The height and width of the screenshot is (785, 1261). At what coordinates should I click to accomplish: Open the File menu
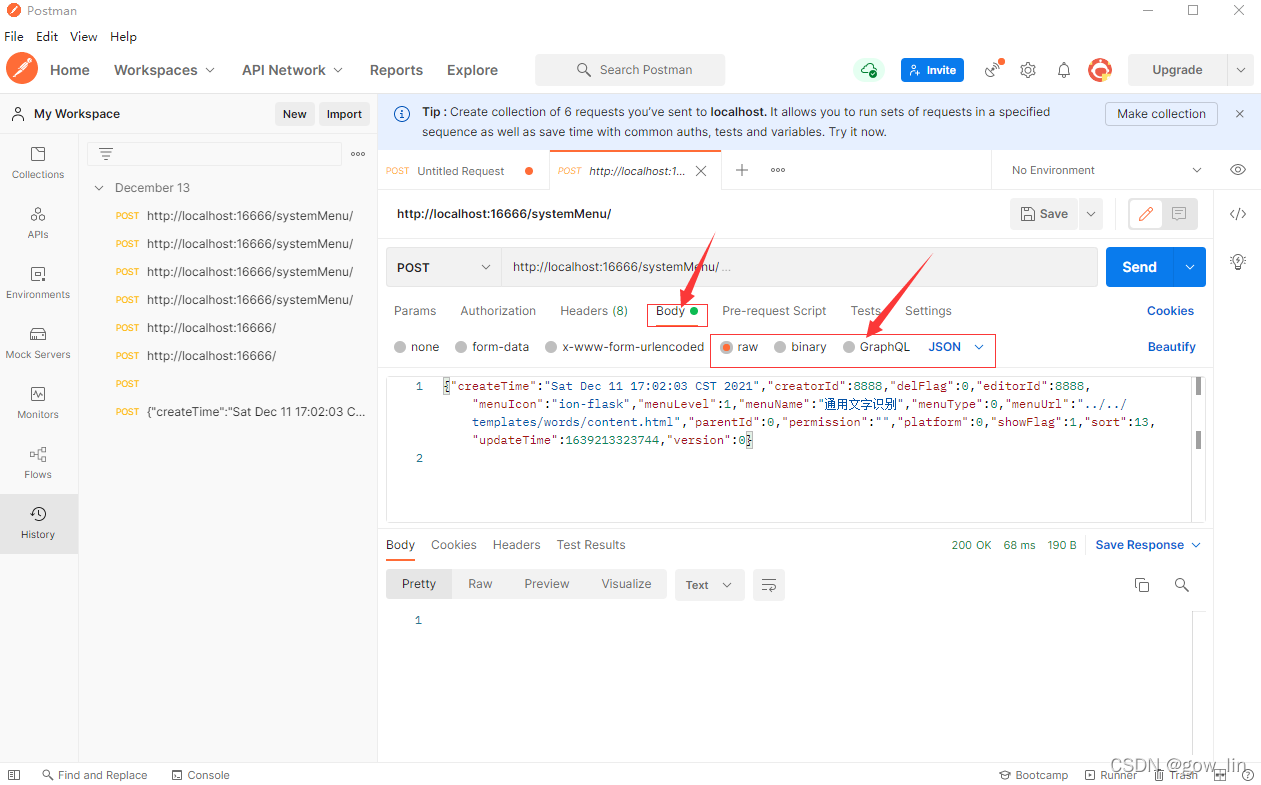click(14, 37)
